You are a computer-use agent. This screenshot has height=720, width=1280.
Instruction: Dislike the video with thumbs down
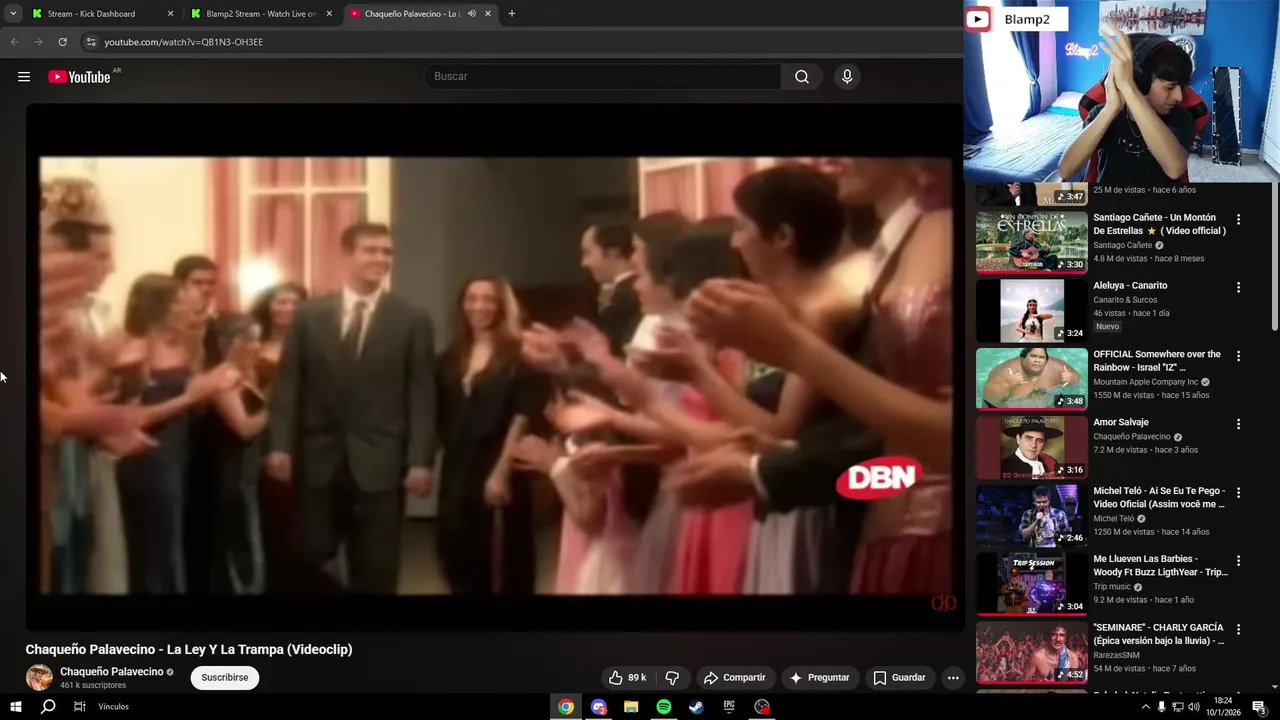[x=672, y=678]
